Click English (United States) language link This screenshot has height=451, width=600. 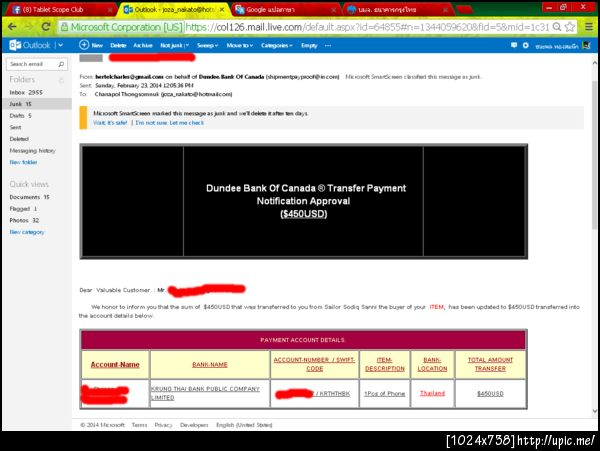click(244, 425)
